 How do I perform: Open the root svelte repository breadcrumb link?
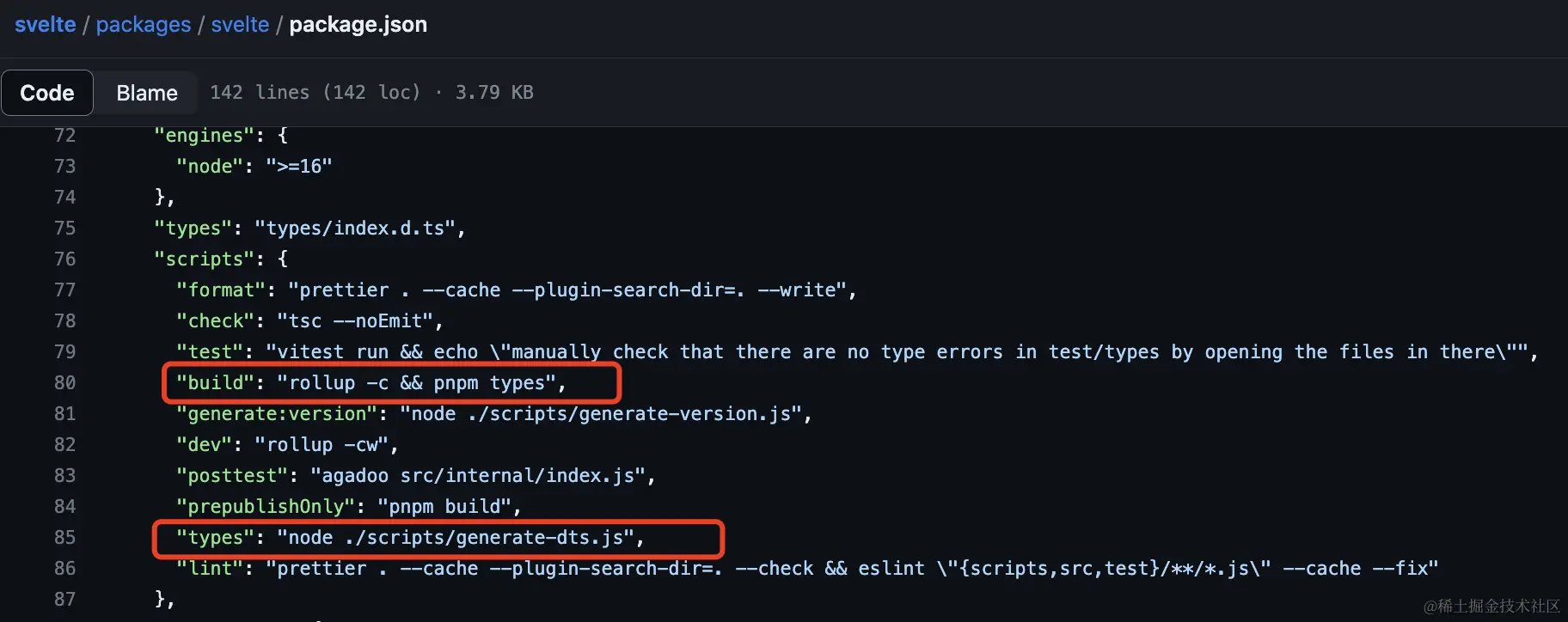[x=46, y=25]
